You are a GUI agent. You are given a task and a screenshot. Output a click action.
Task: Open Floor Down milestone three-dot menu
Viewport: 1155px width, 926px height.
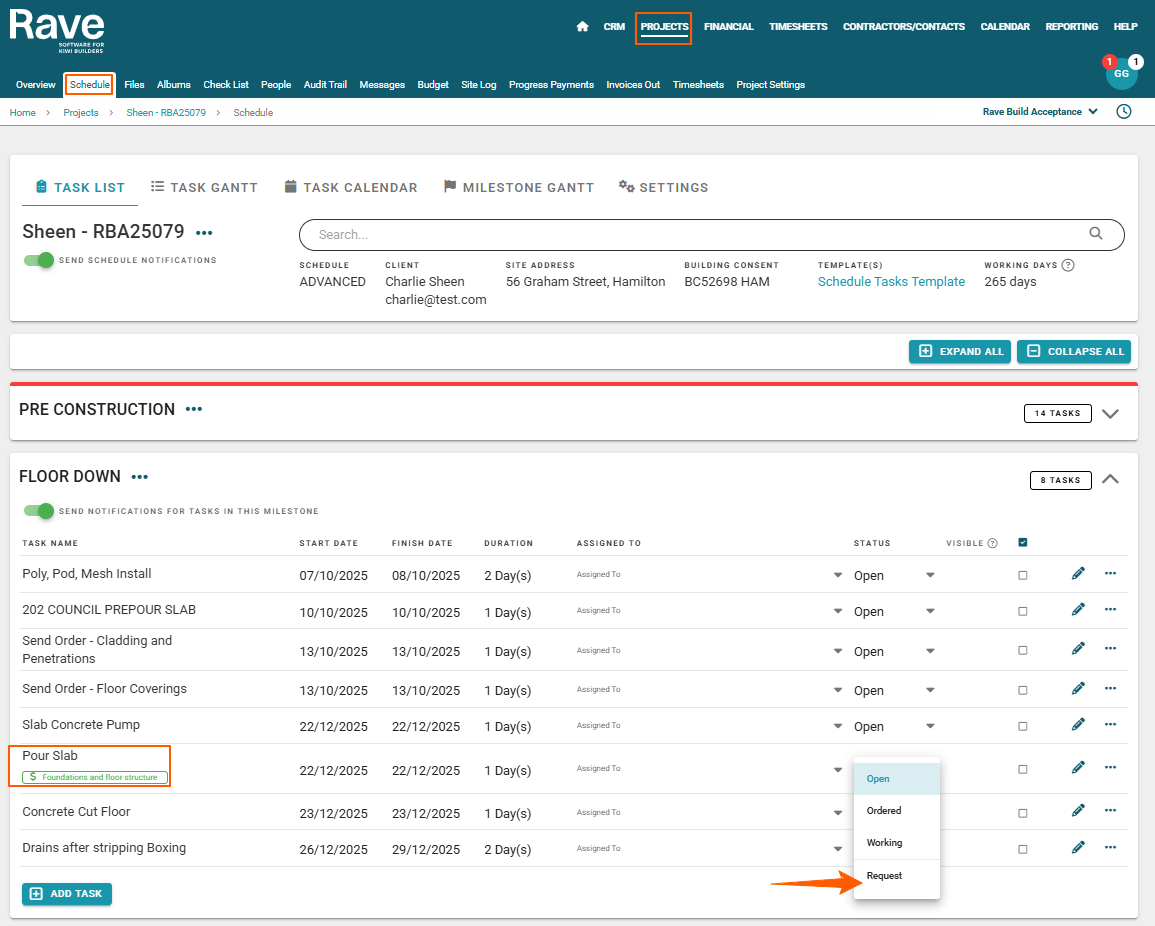pyautogui.click(x=140, y=477)
